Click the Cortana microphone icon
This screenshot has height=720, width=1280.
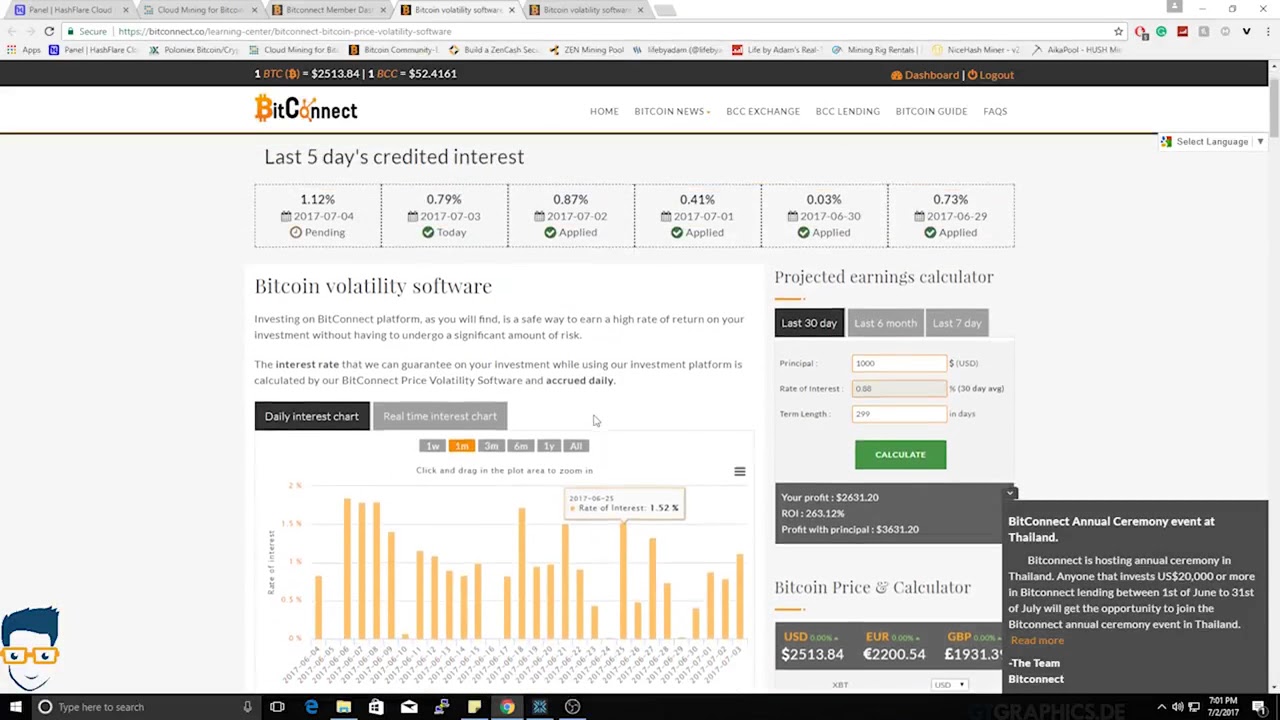247,707
